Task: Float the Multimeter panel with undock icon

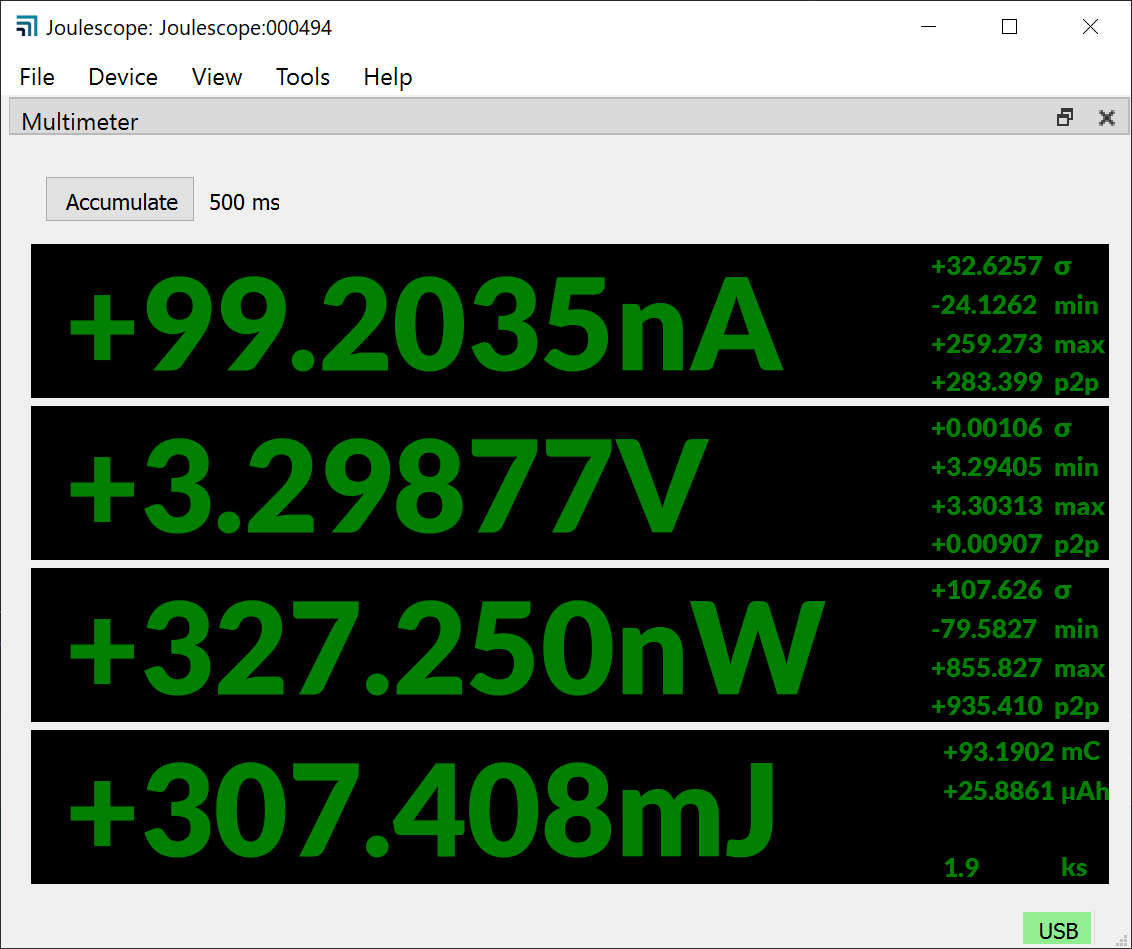Action: 1065,118
